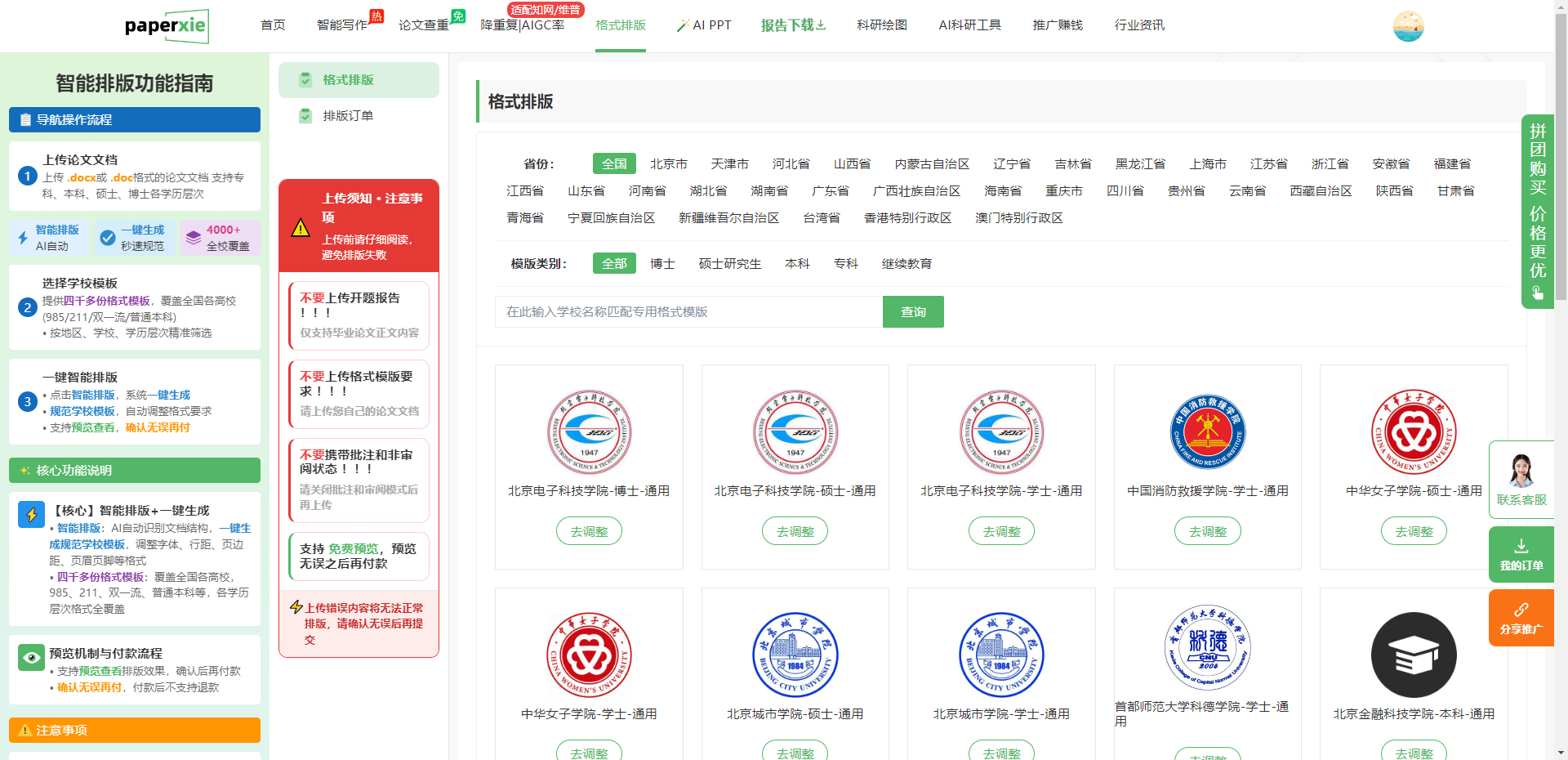Filter templates by 继续教育
Screen dimensions: 1568x760
[906, 264]
